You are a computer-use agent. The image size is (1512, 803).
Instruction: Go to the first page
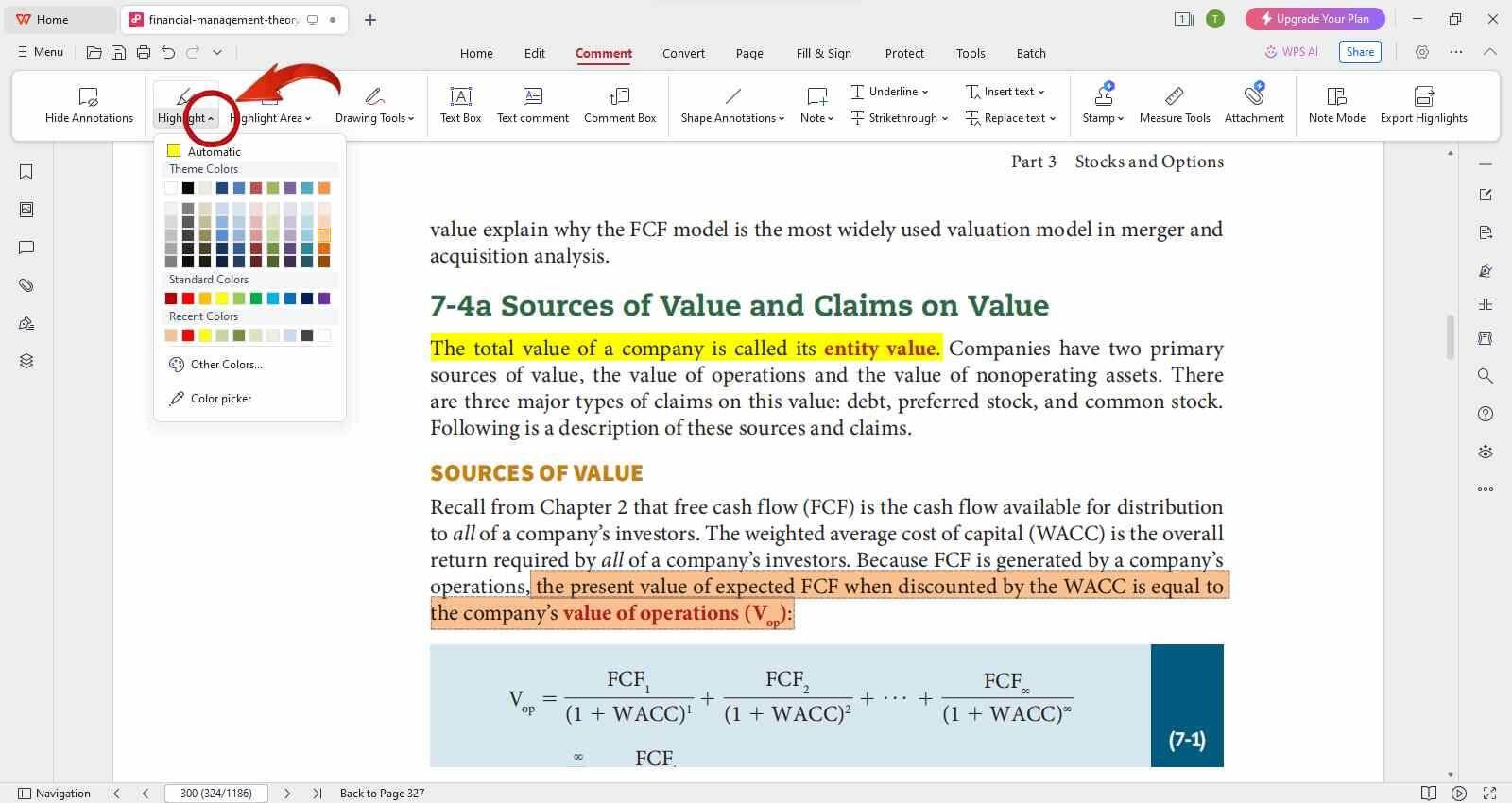[x=115, y=794]
